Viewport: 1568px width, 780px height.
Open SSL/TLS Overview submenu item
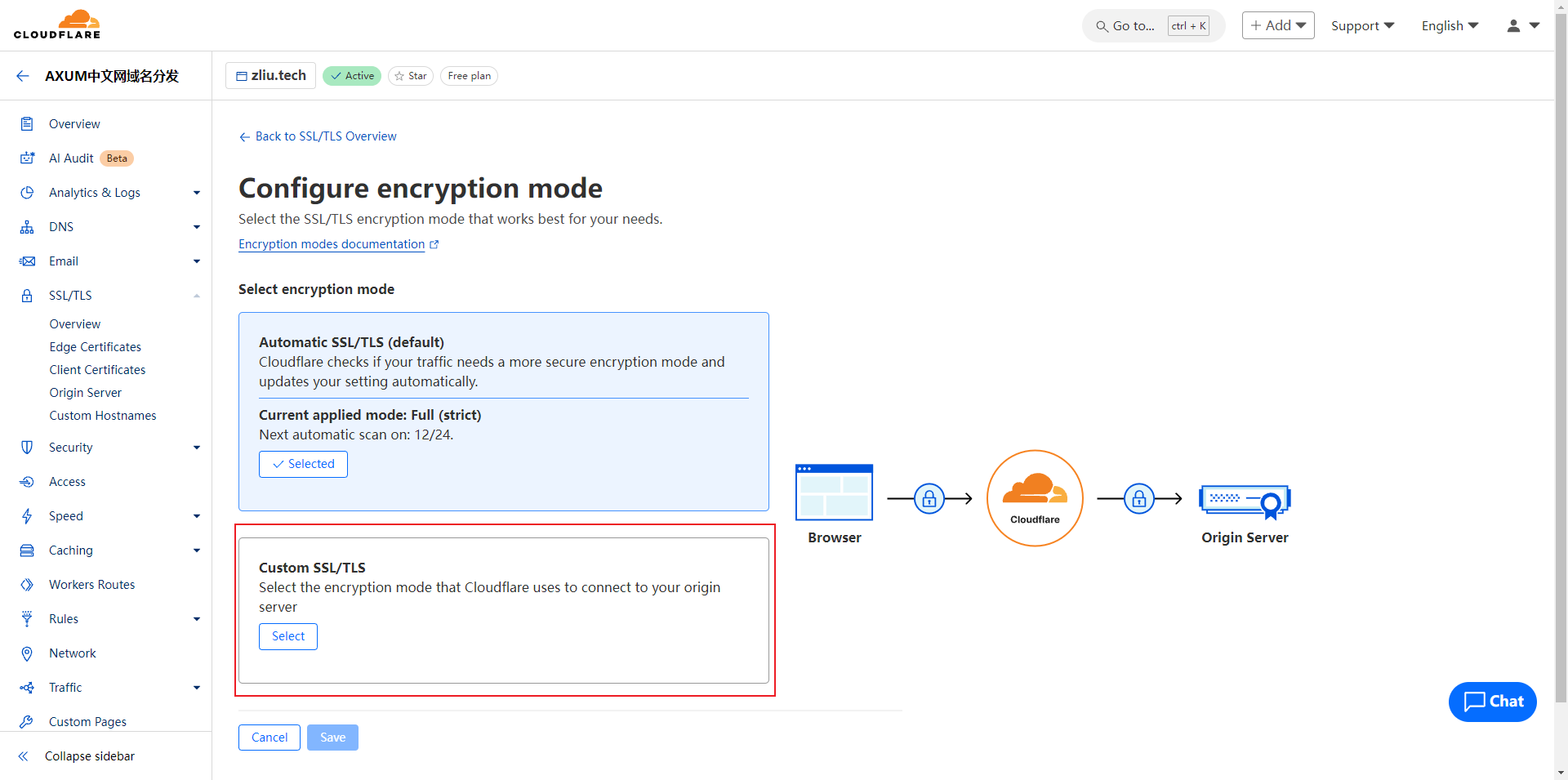tap(75, 324)
